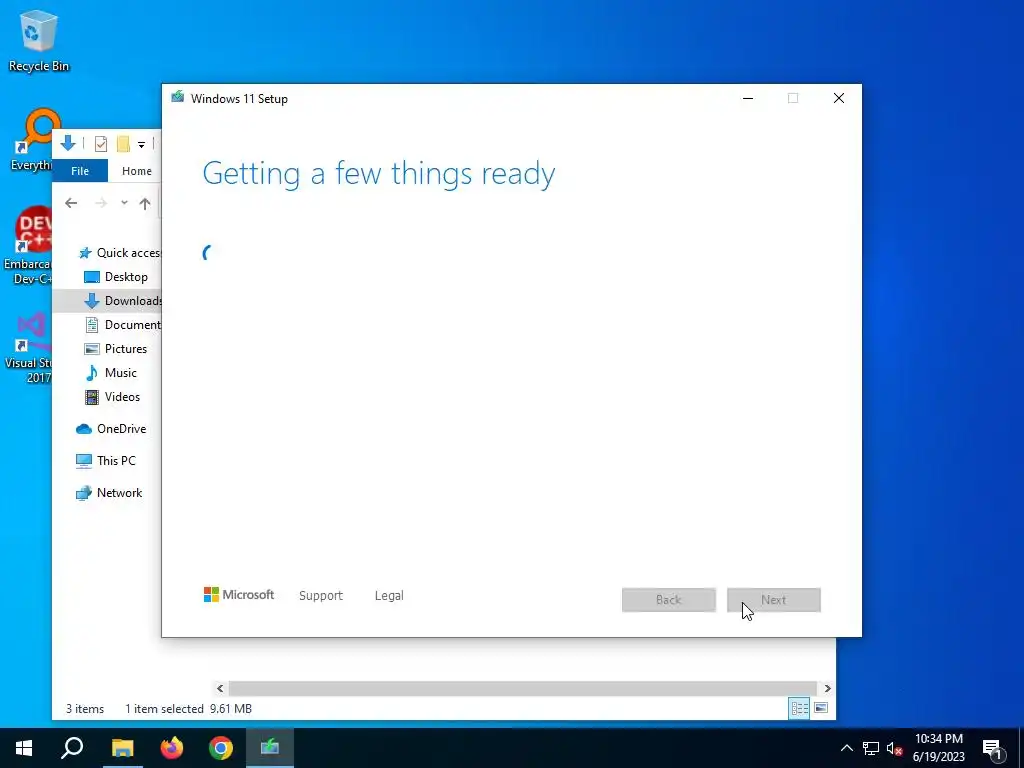Click the '1 item selected 9.61 MB' text

(x=189, y=709)
